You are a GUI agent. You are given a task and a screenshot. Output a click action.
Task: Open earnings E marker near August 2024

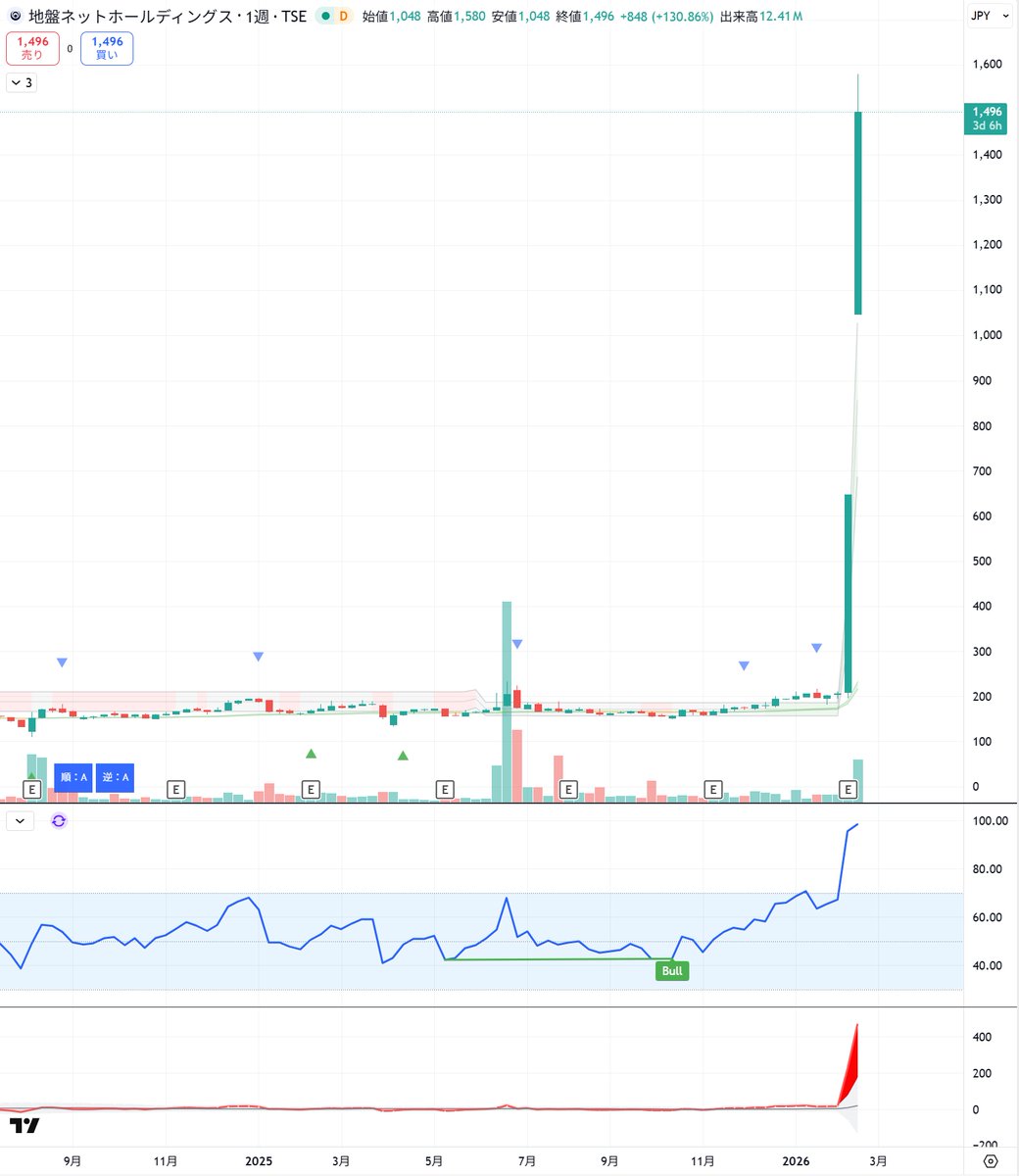coord(32,789)
